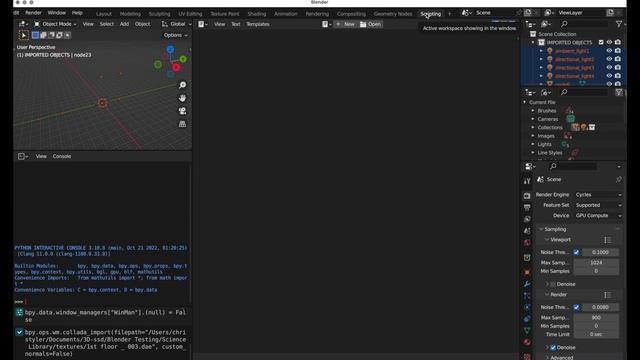Open the Render Engine Cycles dropdown
Viewport: 640px width, 360px height.
click(x=598, y=195)
